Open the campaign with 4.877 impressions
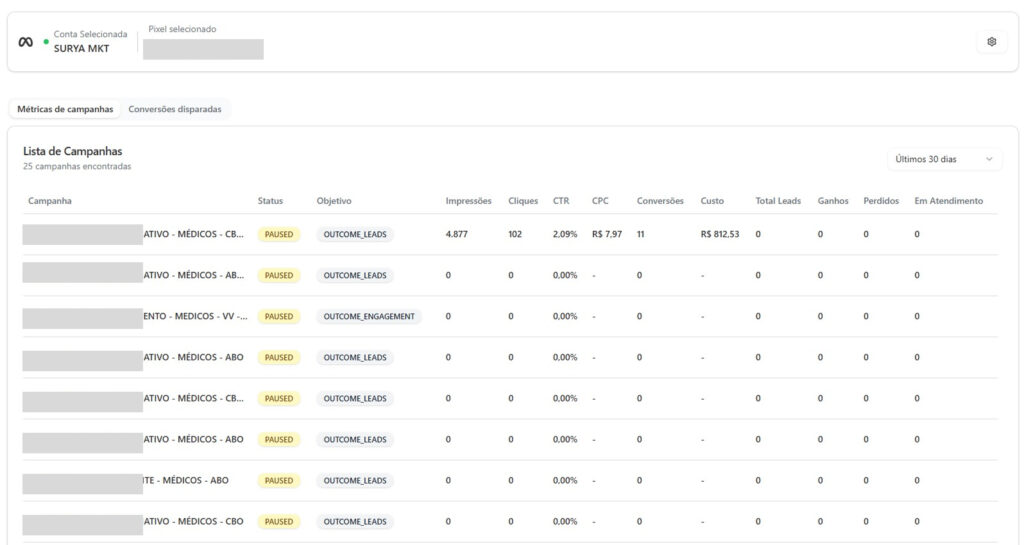This screenshot has height=545, width=1024. pos(193,235)
